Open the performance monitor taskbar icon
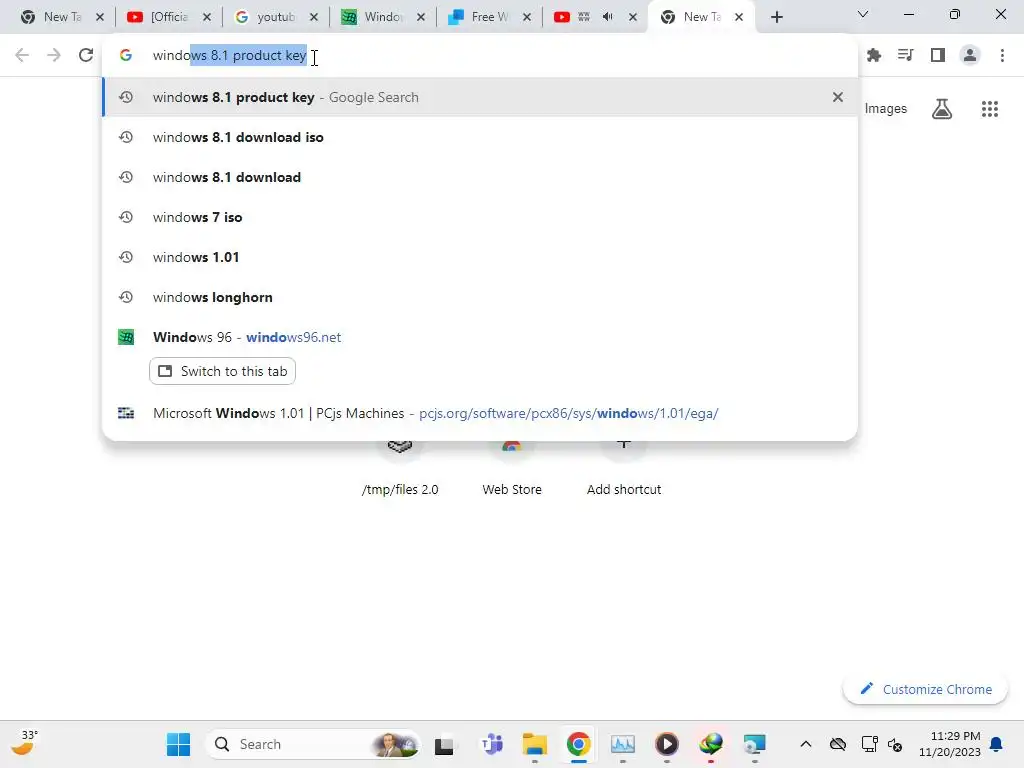Screen dimensions: 1024x768 (x=622, y=744)
